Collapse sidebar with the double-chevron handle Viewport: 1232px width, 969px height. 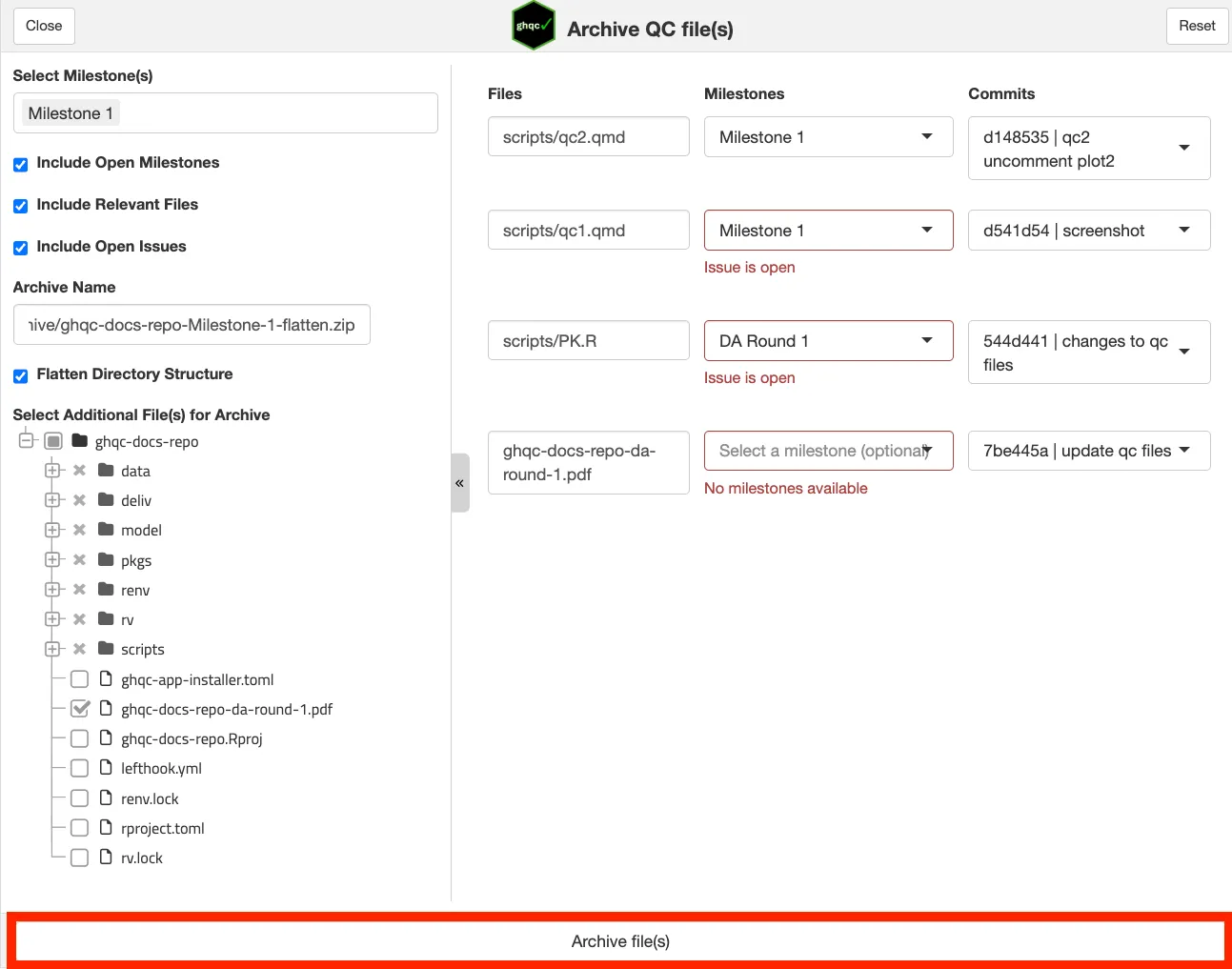click(459, 483)
